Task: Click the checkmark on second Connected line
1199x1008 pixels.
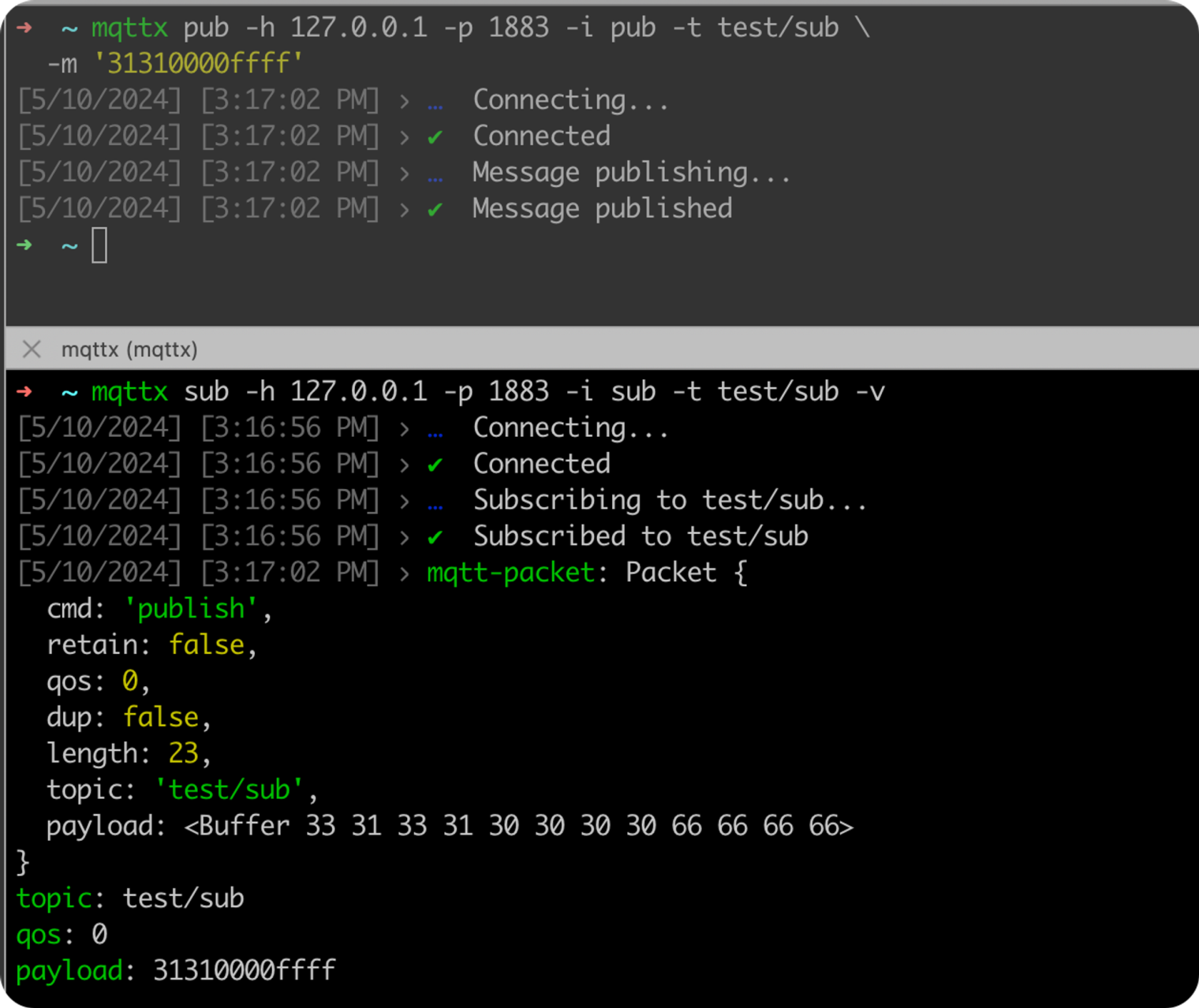Action: point(435,464)
